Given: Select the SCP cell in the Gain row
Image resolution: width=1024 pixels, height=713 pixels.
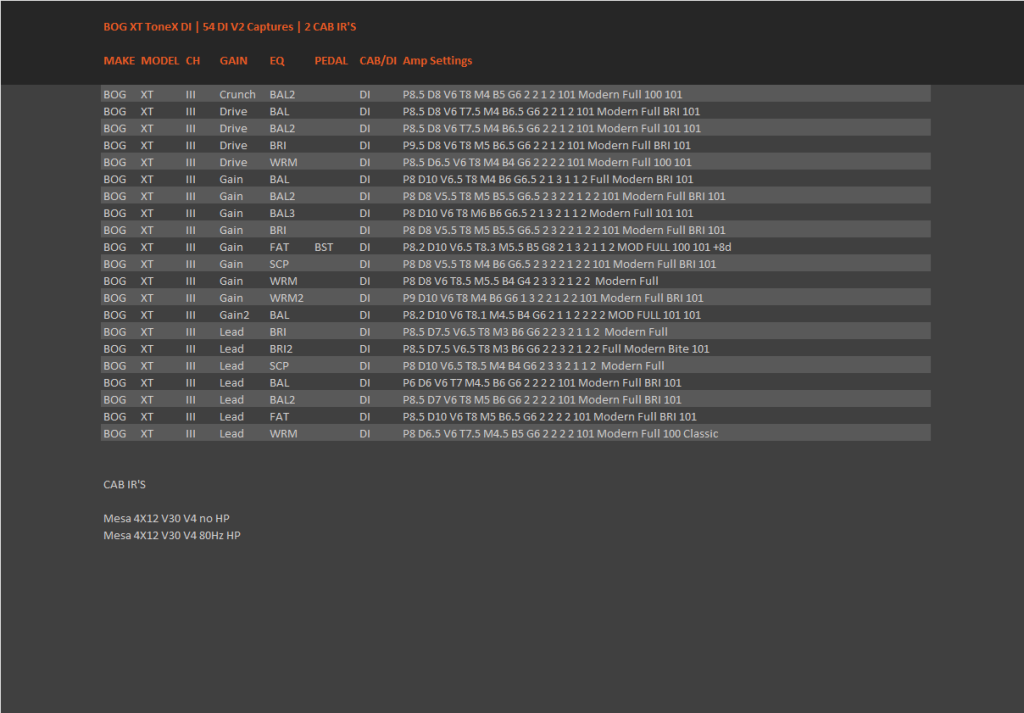Looking at the screenshot, I should [x=279, y=264].
